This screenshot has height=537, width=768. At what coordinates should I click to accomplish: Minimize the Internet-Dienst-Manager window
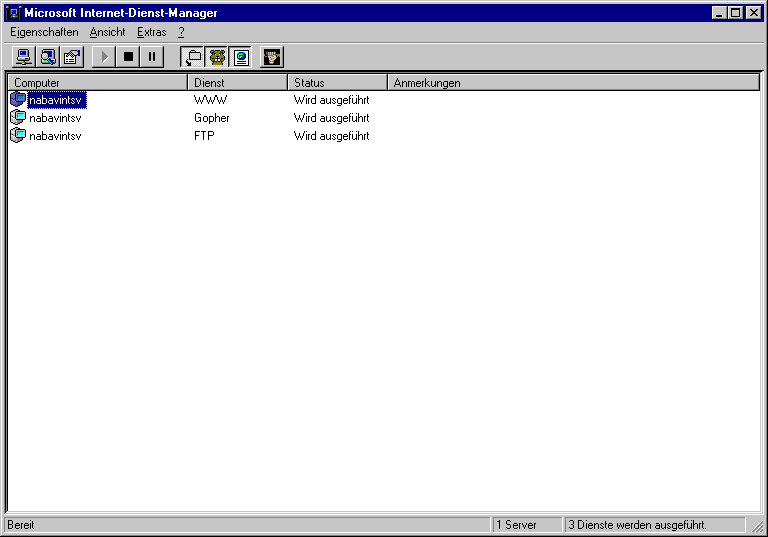[x=719, y=13]
